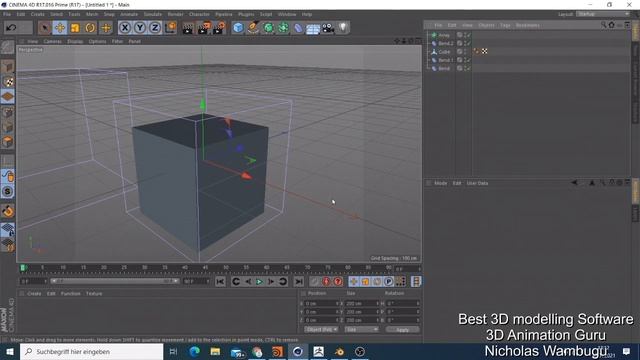Click the Locked Workplane icon
640x360 pixels.
[8, 230]
